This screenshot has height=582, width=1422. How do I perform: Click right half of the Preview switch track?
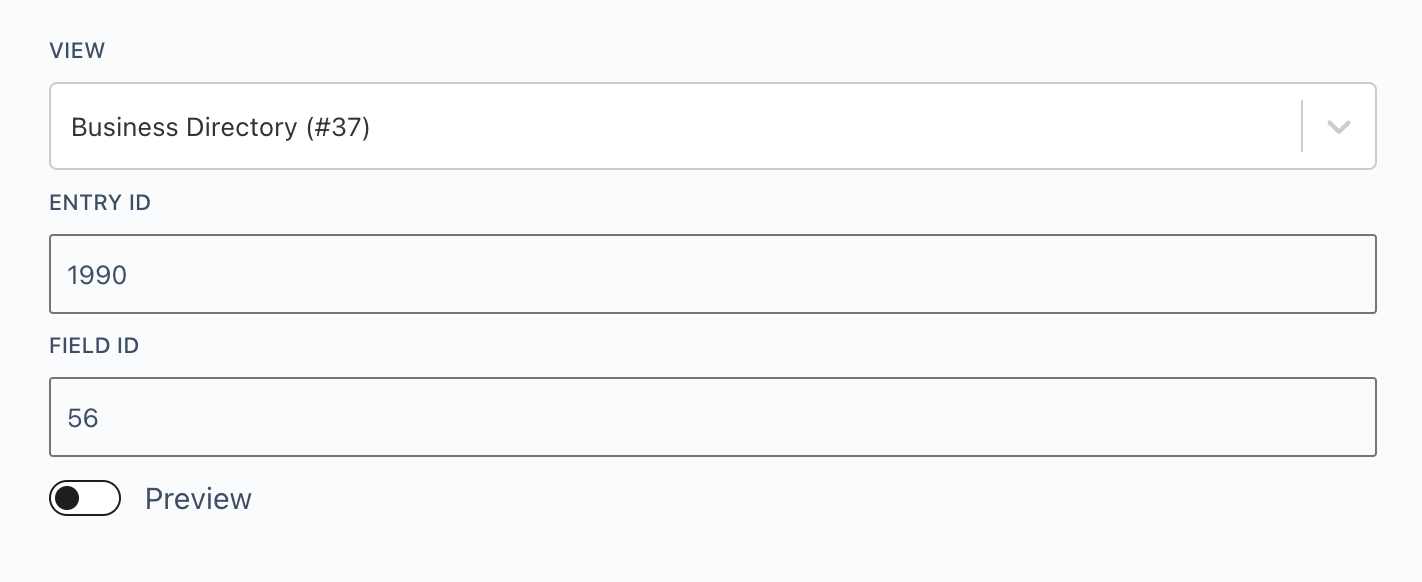point(102,498)
